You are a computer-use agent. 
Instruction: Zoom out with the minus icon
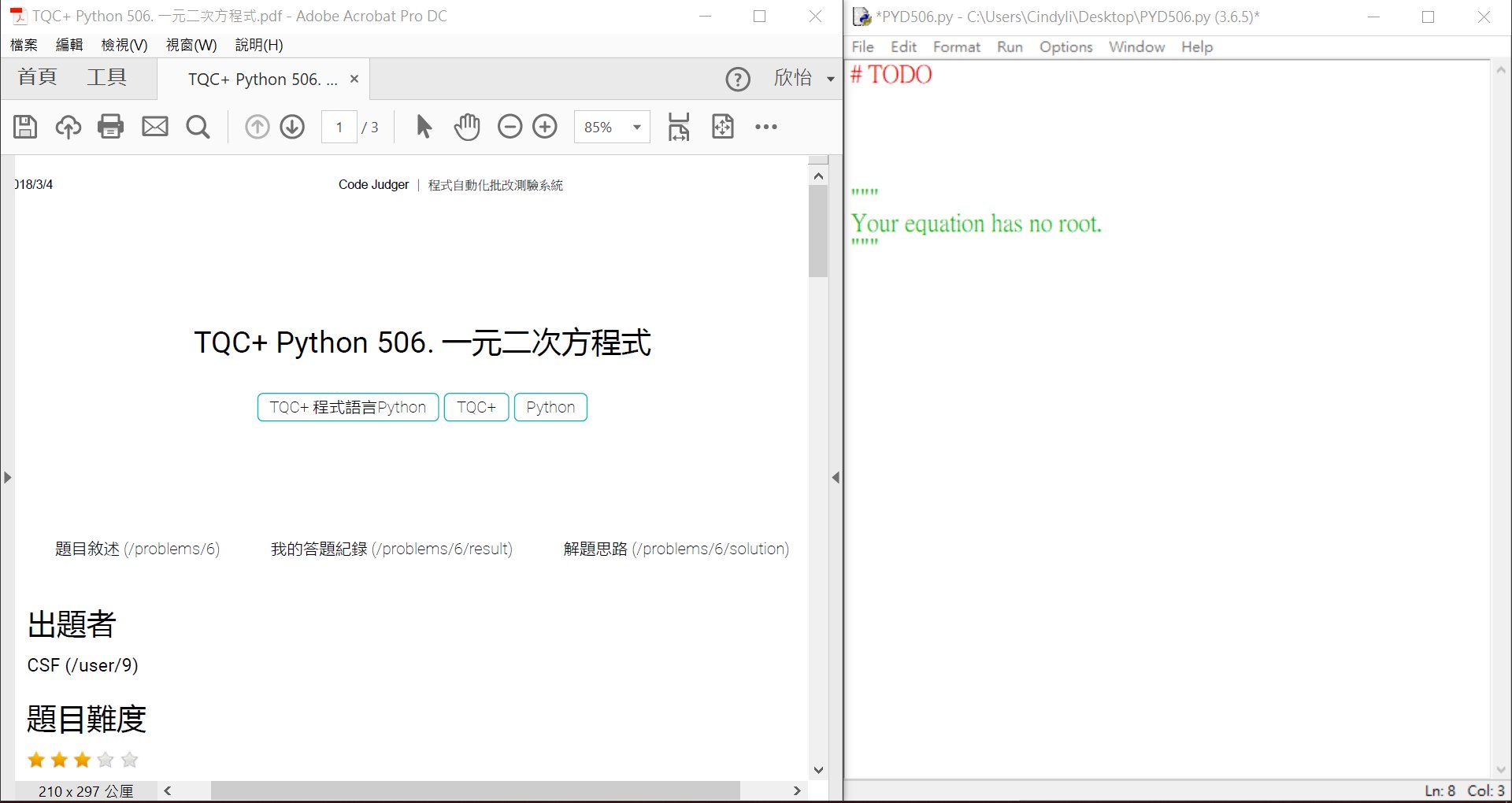[x=510, y=127]
